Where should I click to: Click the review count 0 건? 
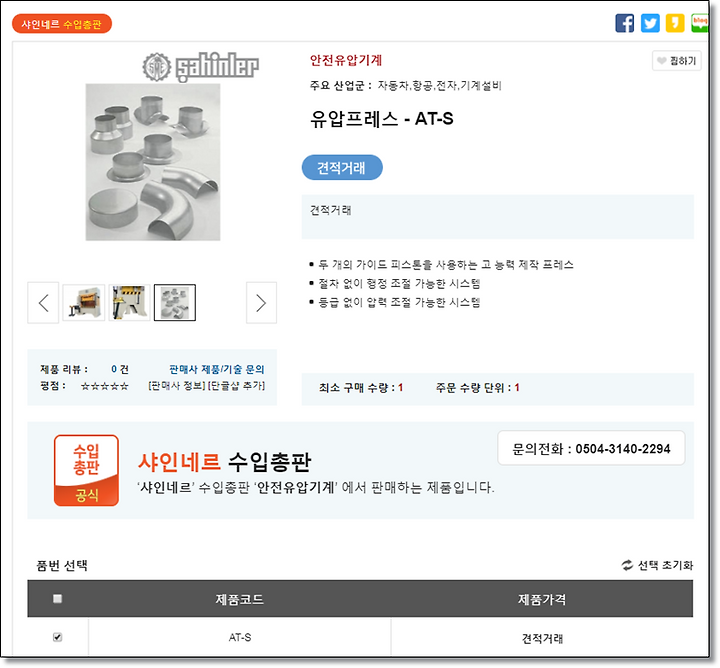[120, 369]
